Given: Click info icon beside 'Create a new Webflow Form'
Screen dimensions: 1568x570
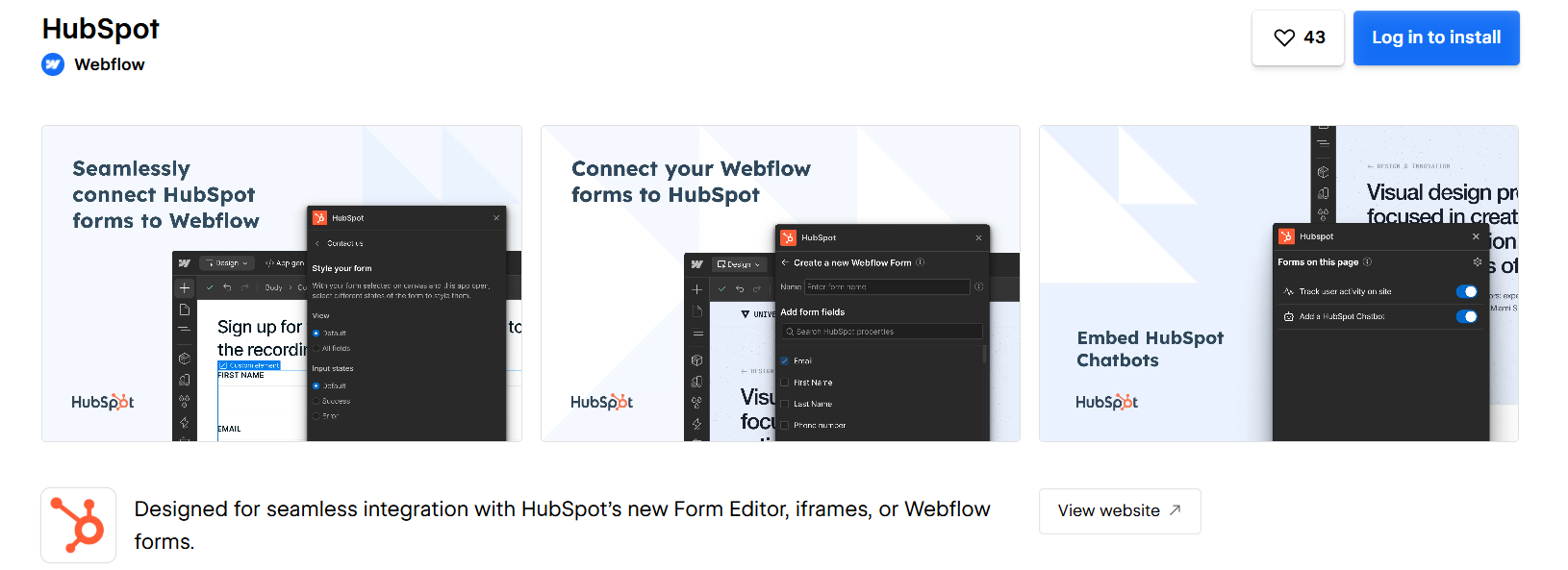Looking at the screenshot, I should (921, 262).
